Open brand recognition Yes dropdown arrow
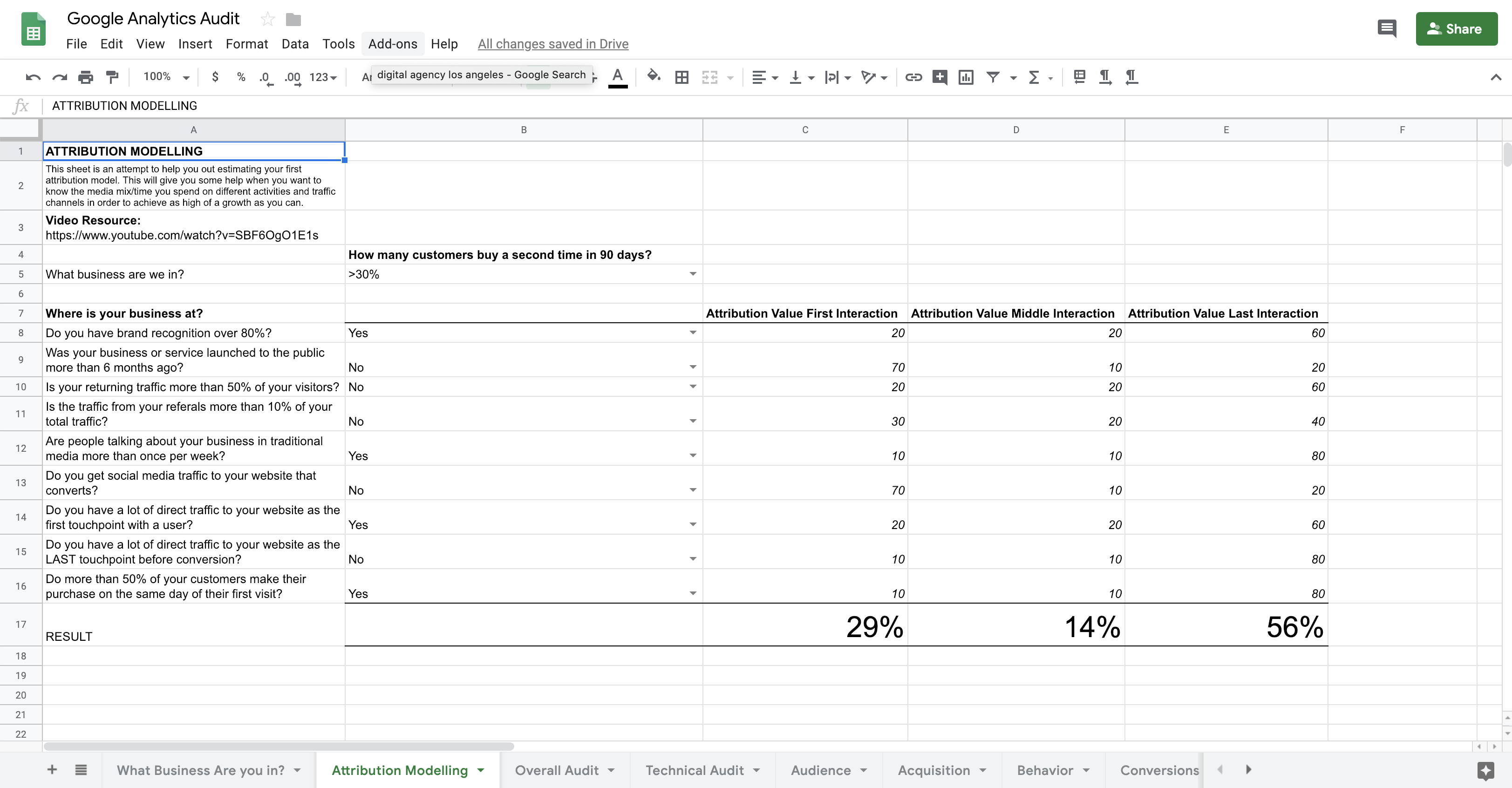The image size is (1512, 788). click(693, 333)
